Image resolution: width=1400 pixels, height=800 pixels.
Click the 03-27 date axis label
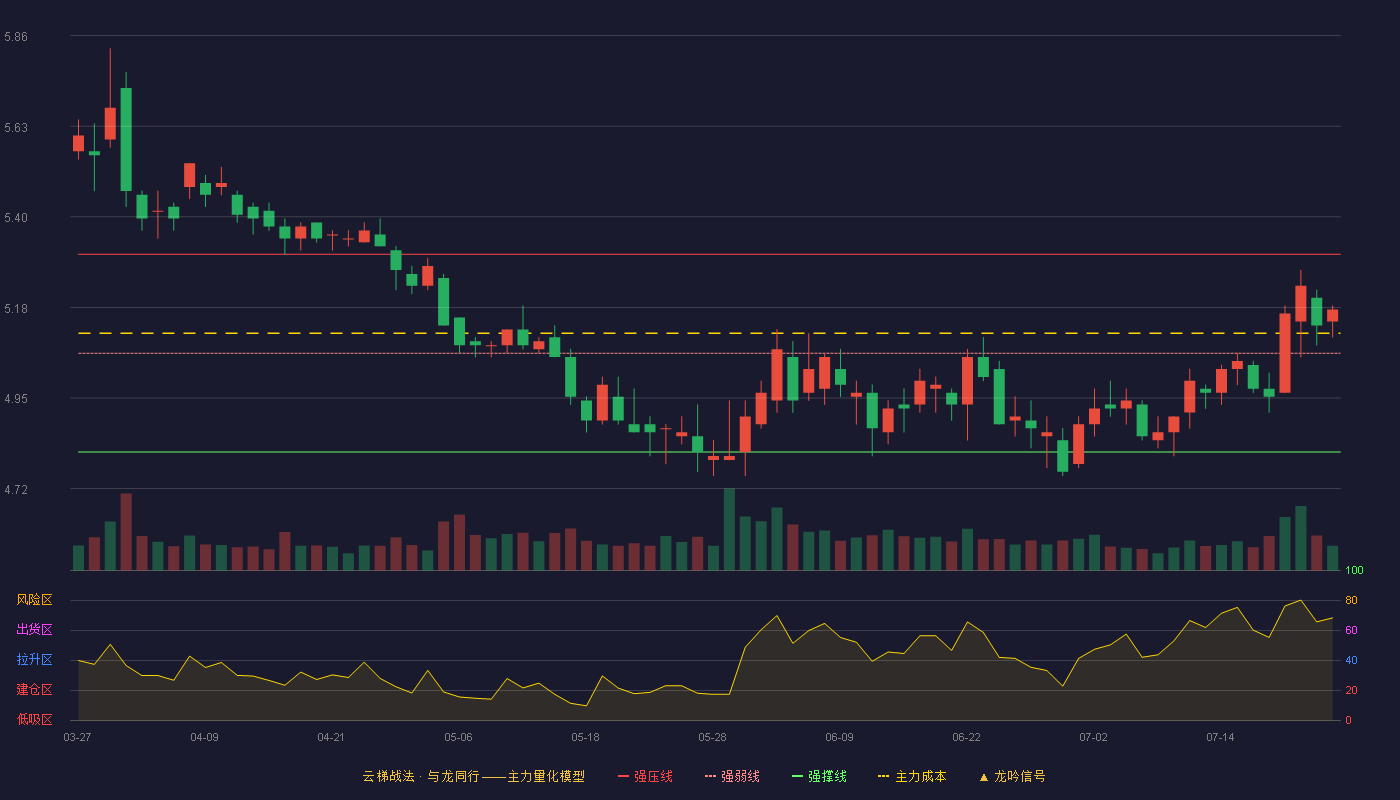[77, 737]
